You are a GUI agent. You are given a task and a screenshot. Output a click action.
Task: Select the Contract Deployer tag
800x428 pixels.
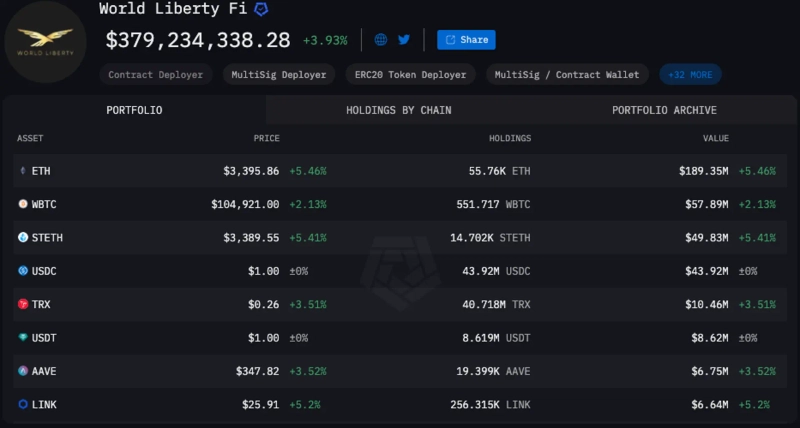tap(155, 74)
